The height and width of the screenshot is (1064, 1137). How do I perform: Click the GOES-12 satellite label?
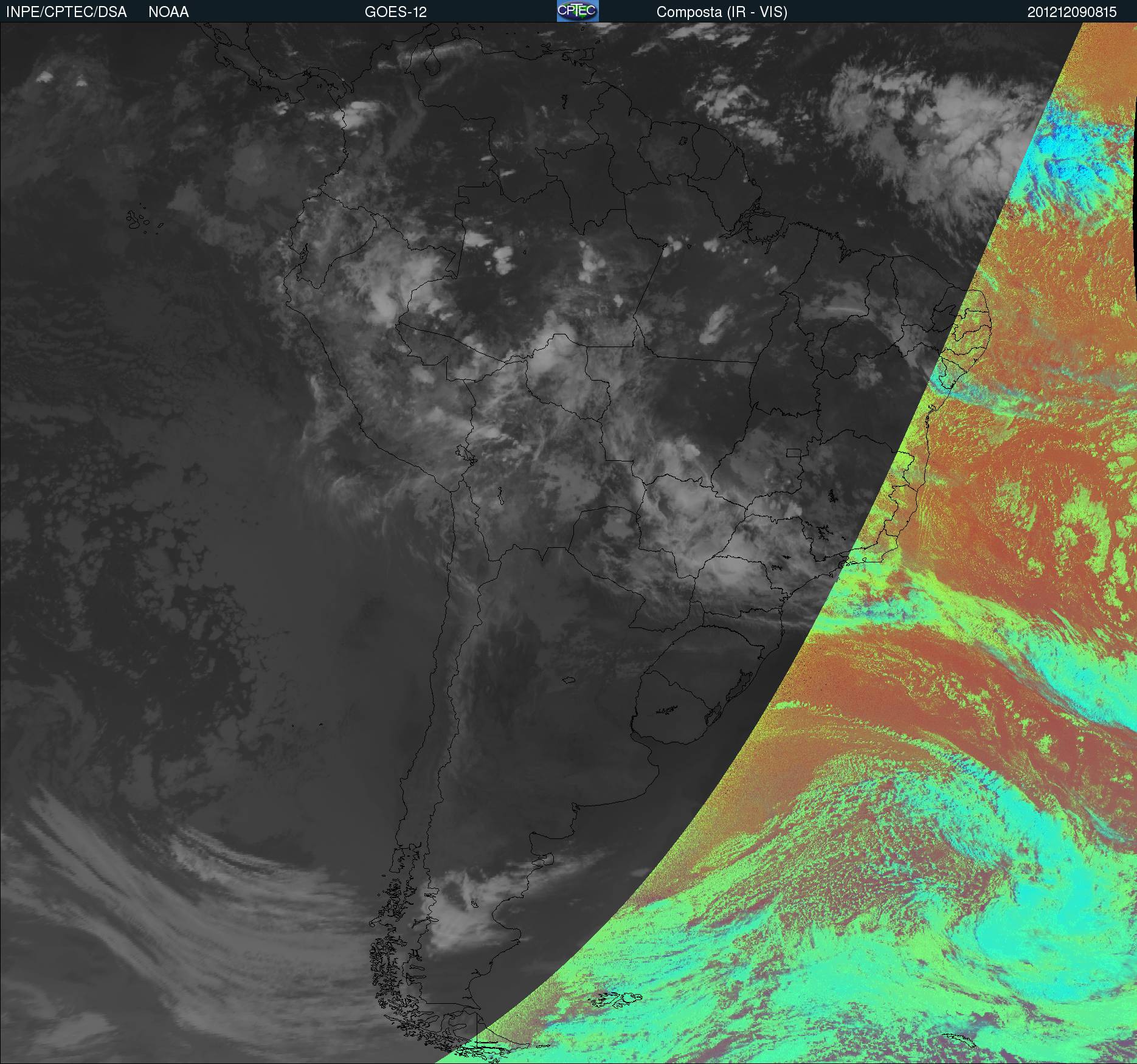pos(396,12)
